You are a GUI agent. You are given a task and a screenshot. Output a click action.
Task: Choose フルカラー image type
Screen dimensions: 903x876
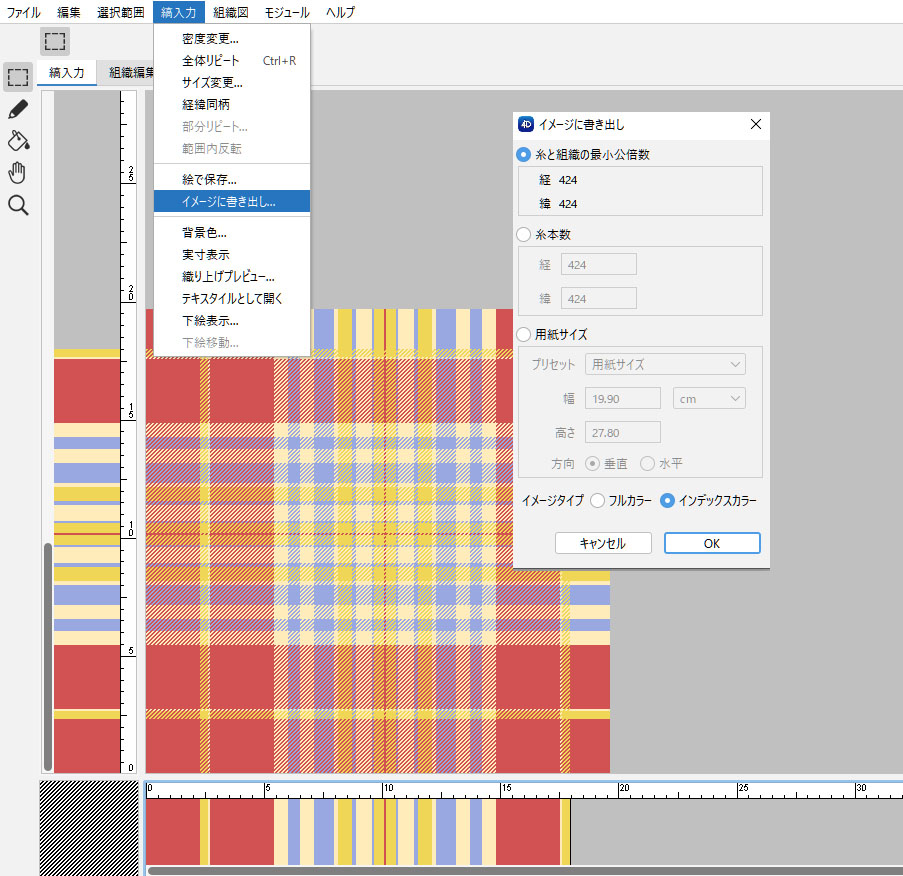(x=598, y=500)
